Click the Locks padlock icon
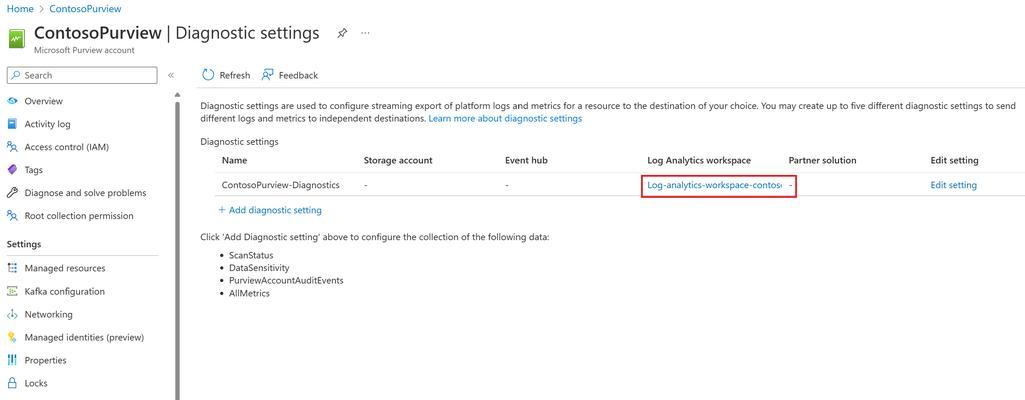This screenshot has height=400, width=1025. [12, 383]
